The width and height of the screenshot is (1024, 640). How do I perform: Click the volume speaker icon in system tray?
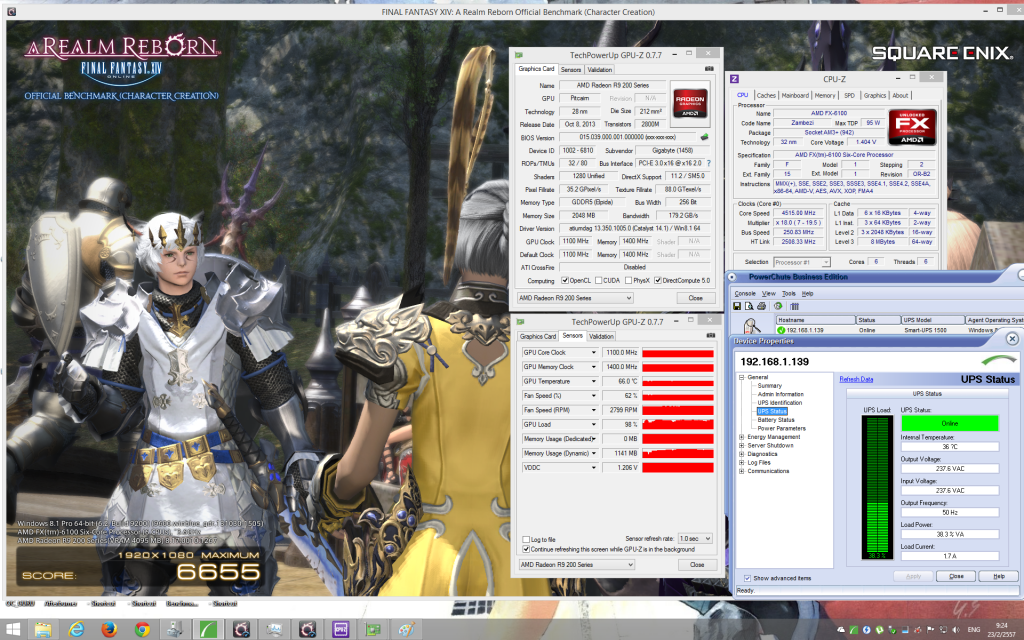point(955,630)
